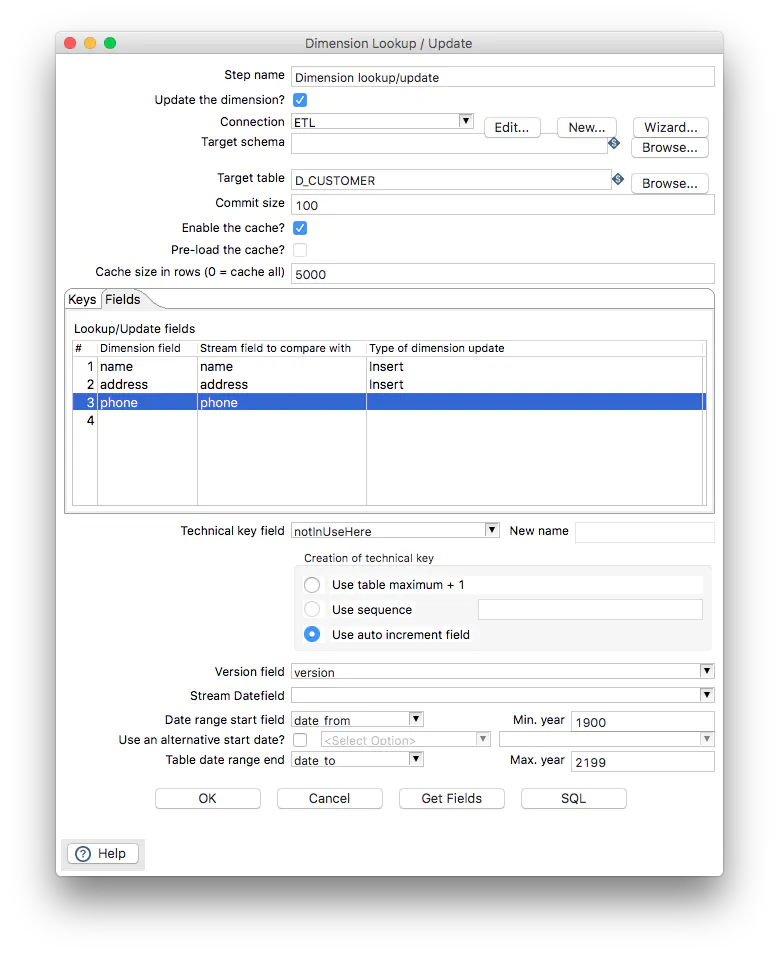Launch the connection Wizard...

click(671, 127)
